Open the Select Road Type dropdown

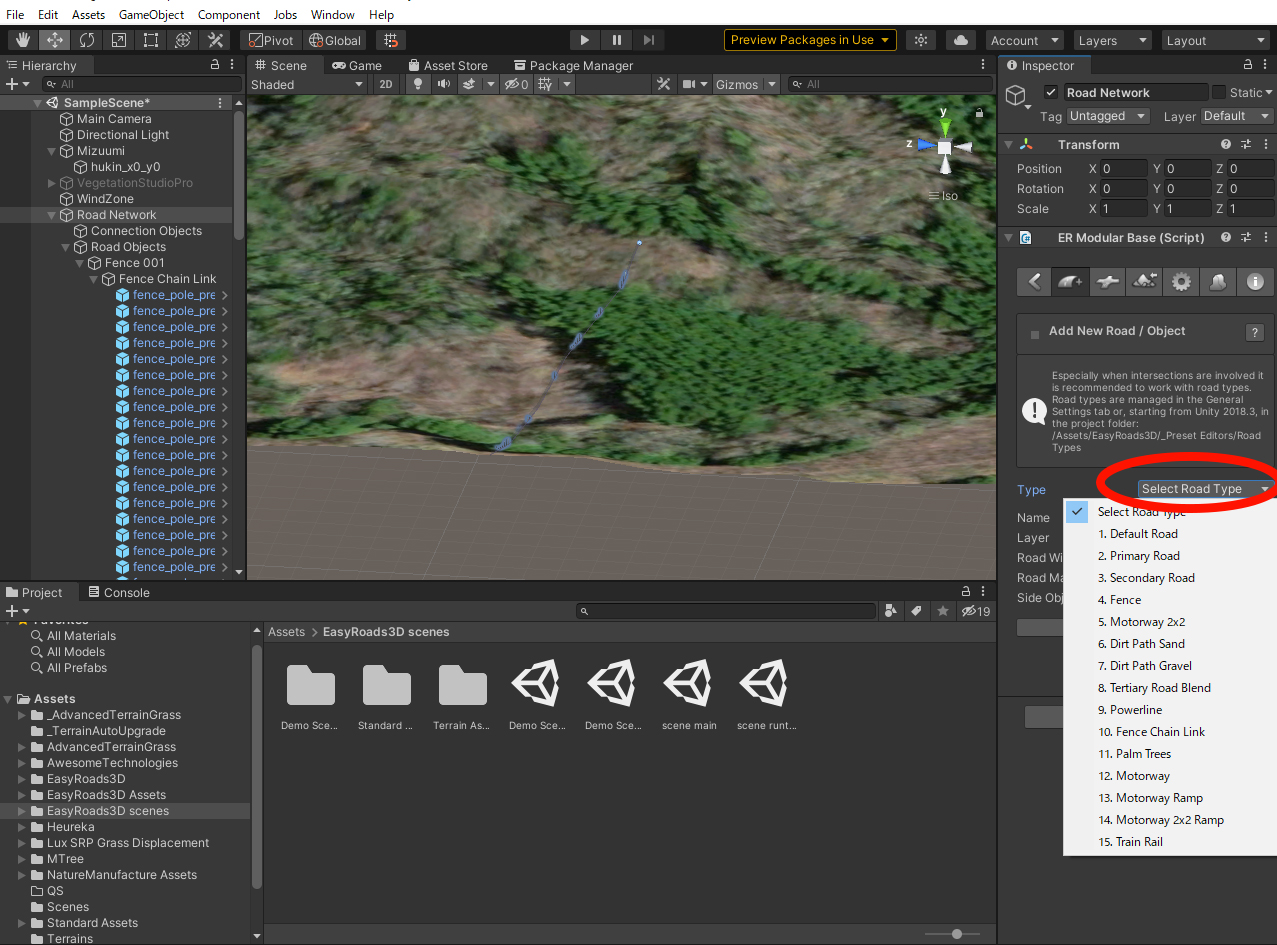tap(1199, 489)
